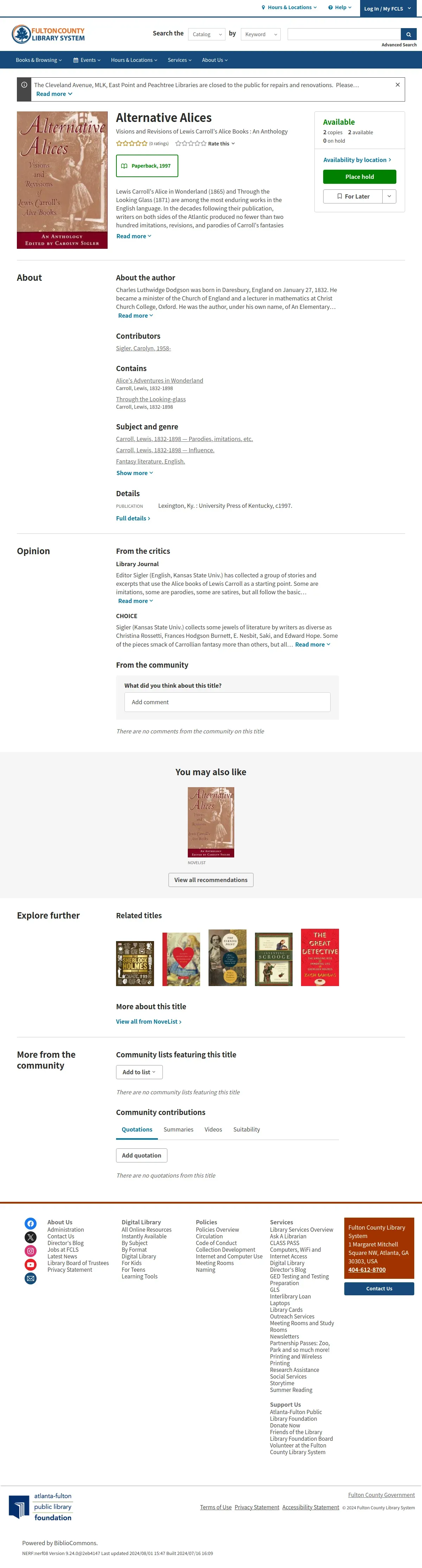
Task: Click the Fulton County Library System logo
Action: (x=48, y=34)
